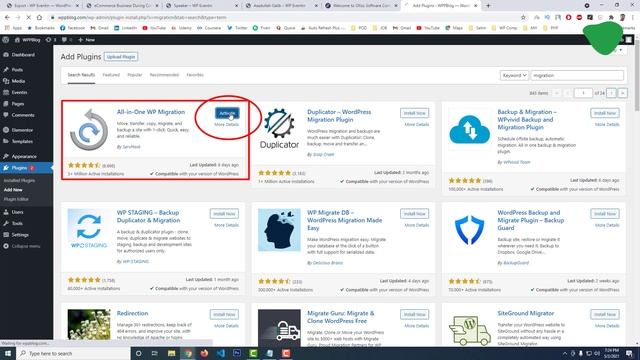Open Installed Plugins submenu item
The image size is (640, 360).
click(x=19, y=180)
